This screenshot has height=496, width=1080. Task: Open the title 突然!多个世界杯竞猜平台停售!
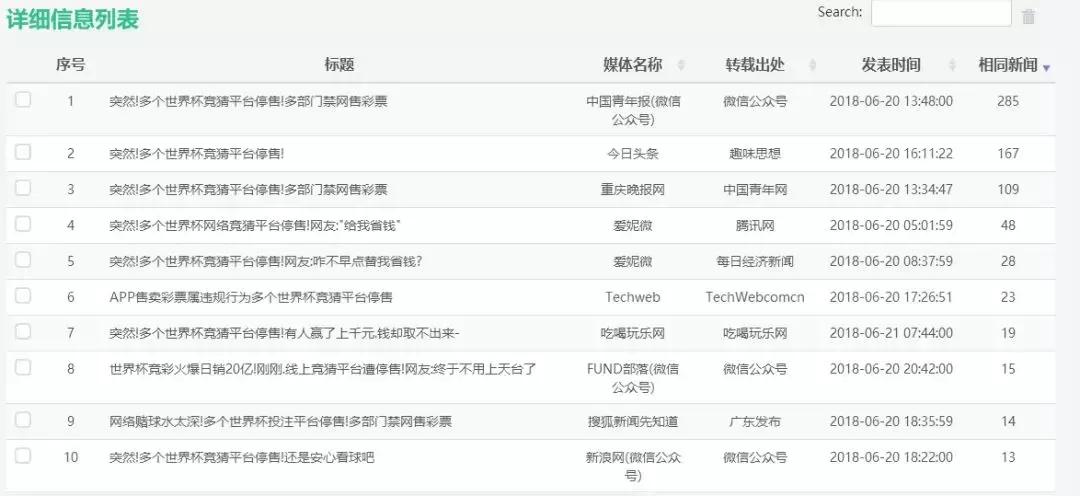(196, 154)
